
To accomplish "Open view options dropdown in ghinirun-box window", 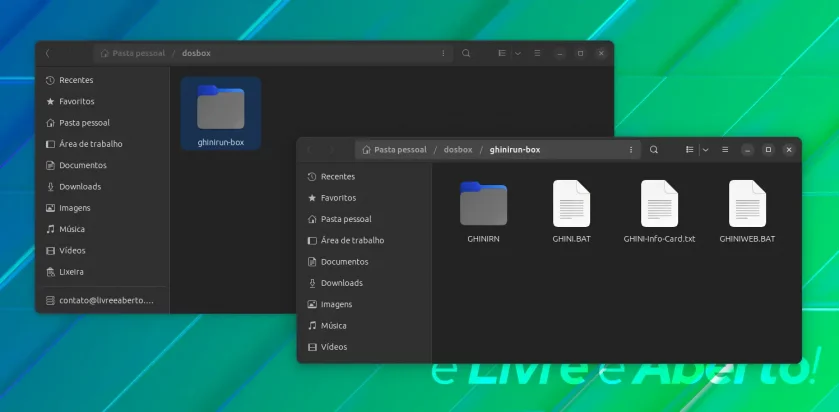I will pos(706,150).
